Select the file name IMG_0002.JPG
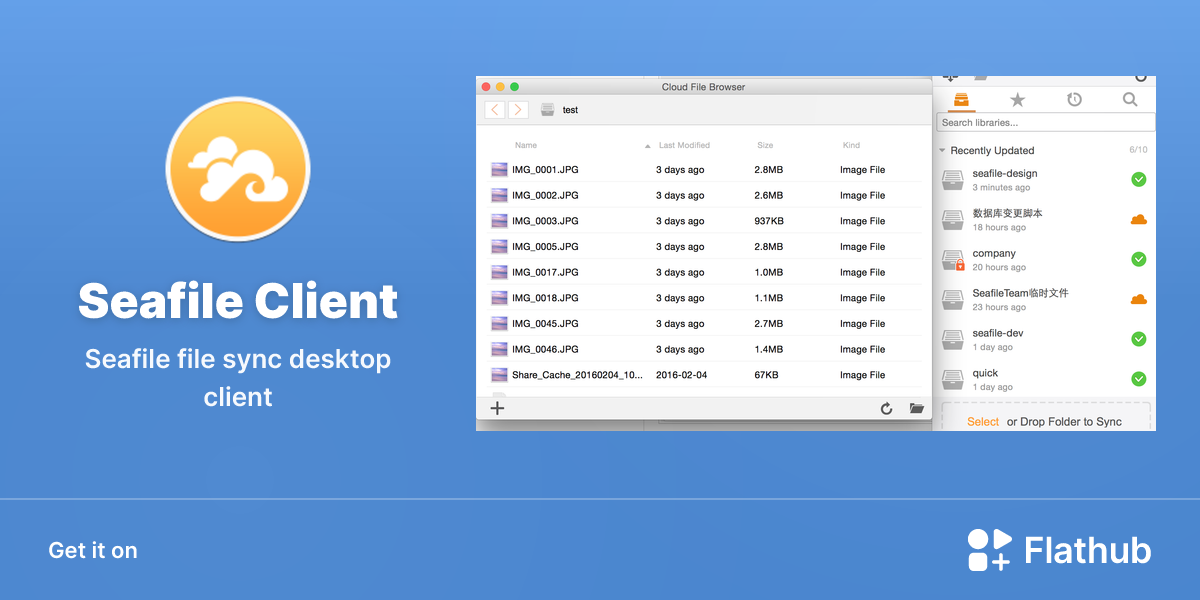The height and width of the screenshot is (600, 1200). point(545,196)
